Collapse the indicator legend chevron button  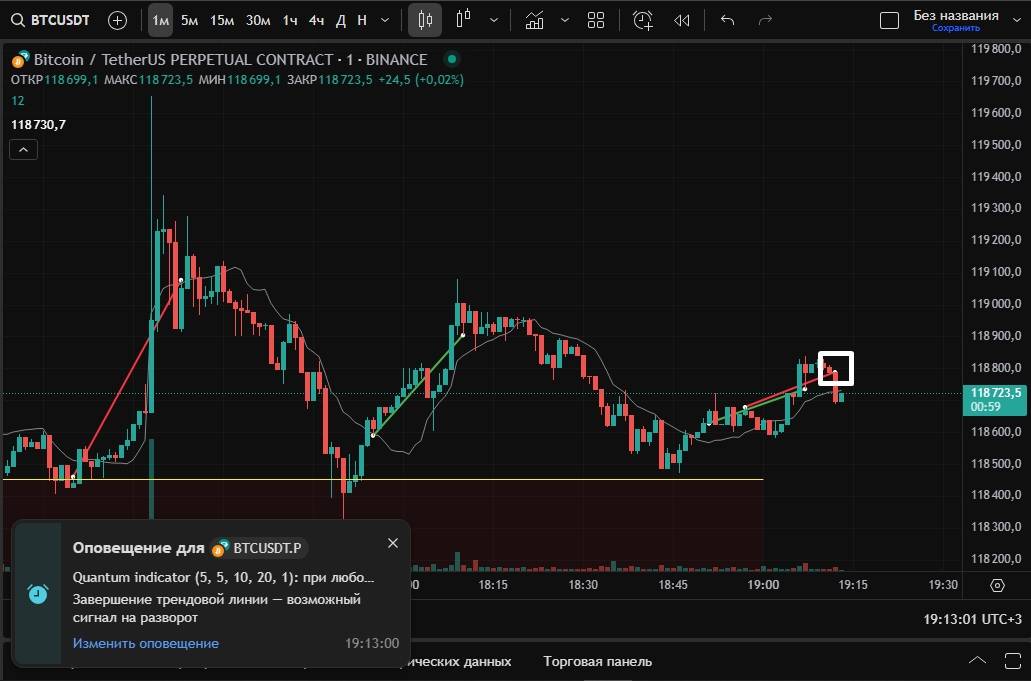point(24,150)
